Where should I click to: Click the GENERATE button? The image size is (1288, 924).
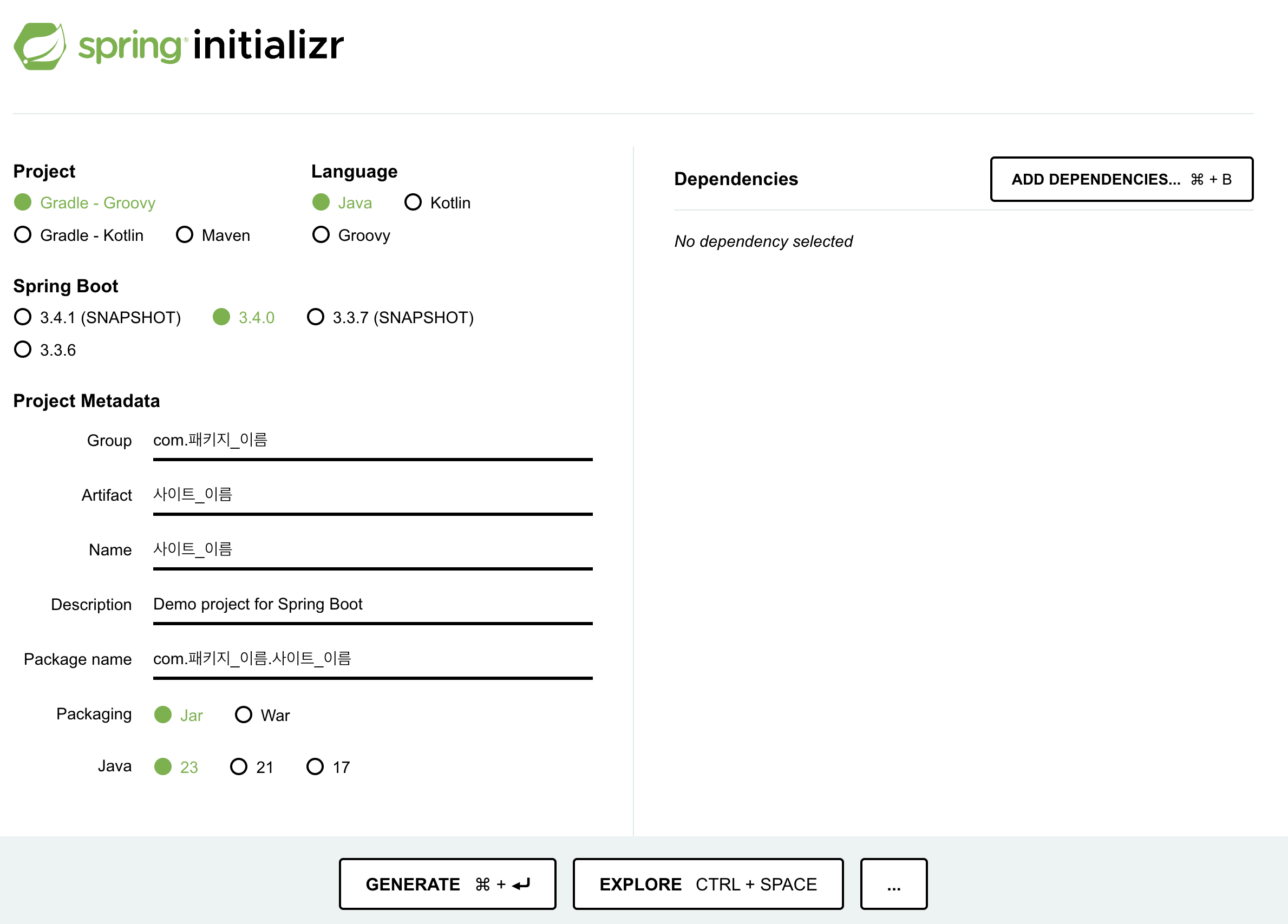(x=447, y=884)
